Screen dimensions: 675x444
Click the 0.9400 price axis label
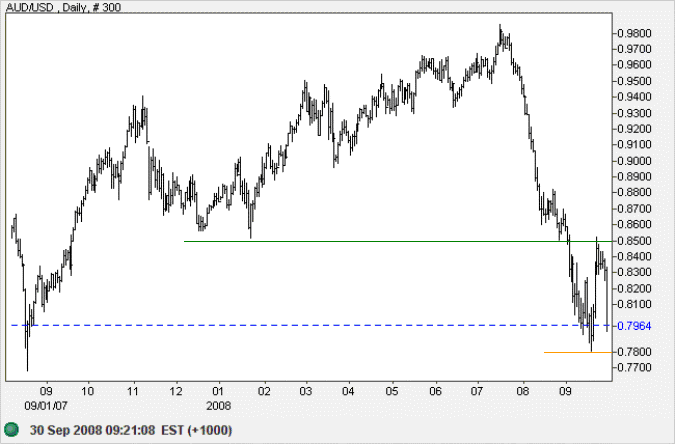[x=634, y=97]
